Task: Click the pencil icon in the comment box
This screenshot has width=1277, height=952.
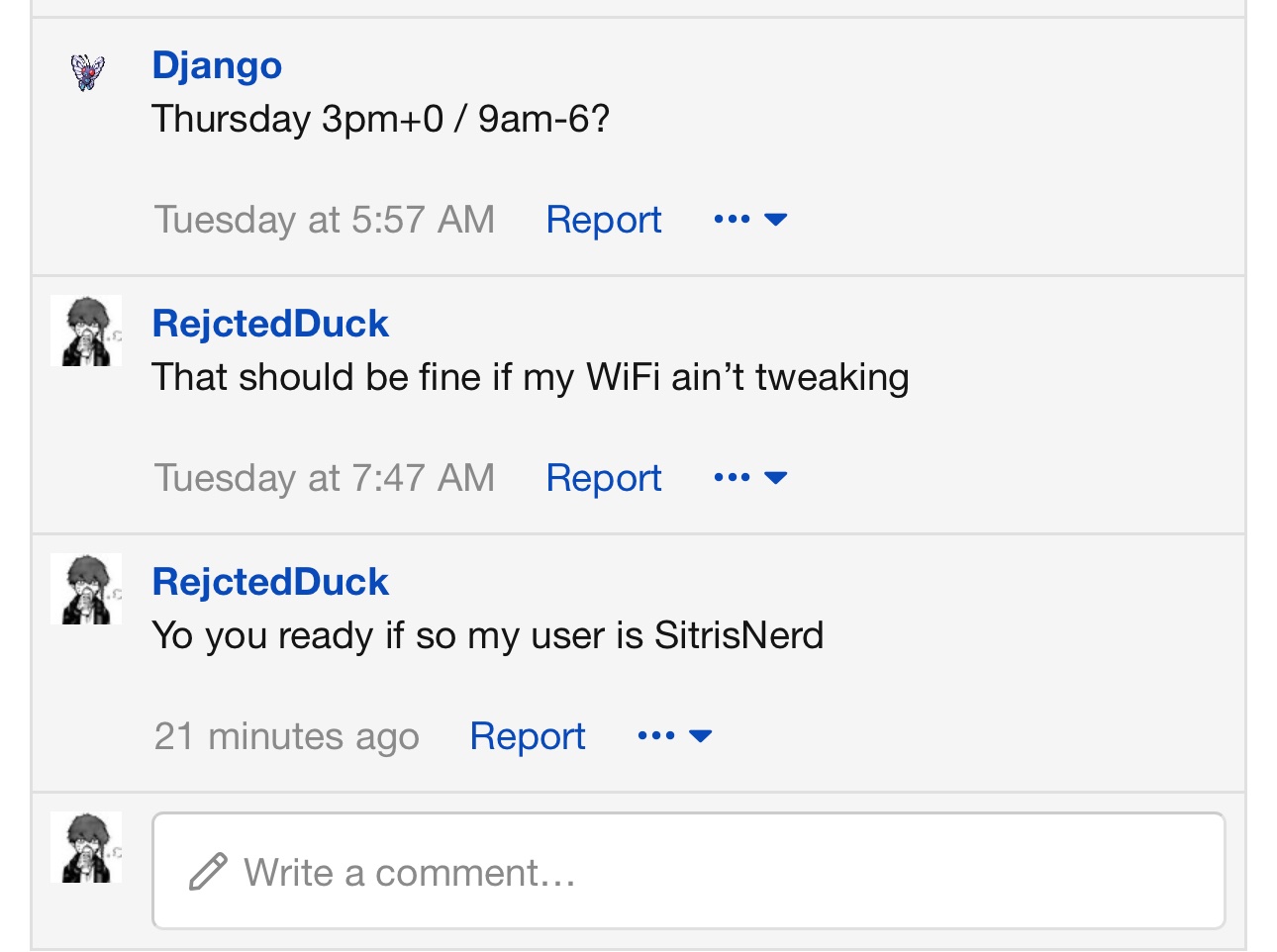Action: coord(208,873)
